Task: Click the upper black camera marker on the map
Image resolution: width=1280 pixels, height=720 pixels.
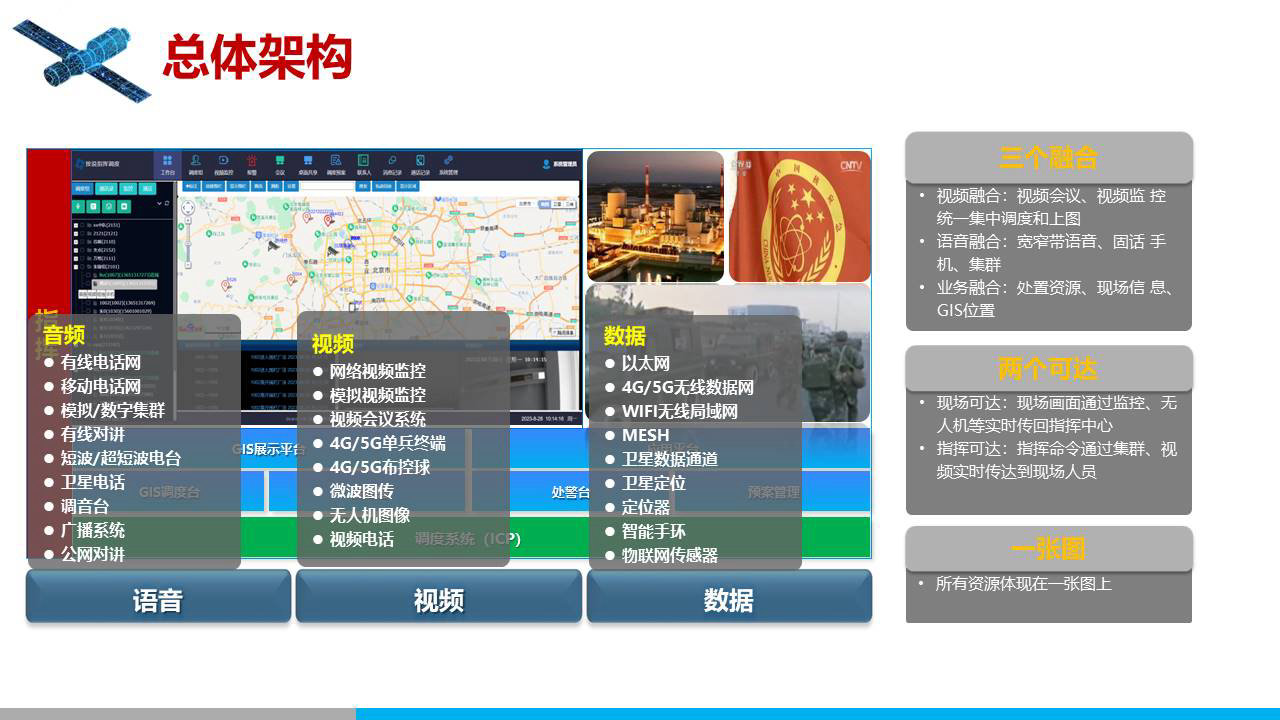Action: pyautogui.click(x=273, y=245)
